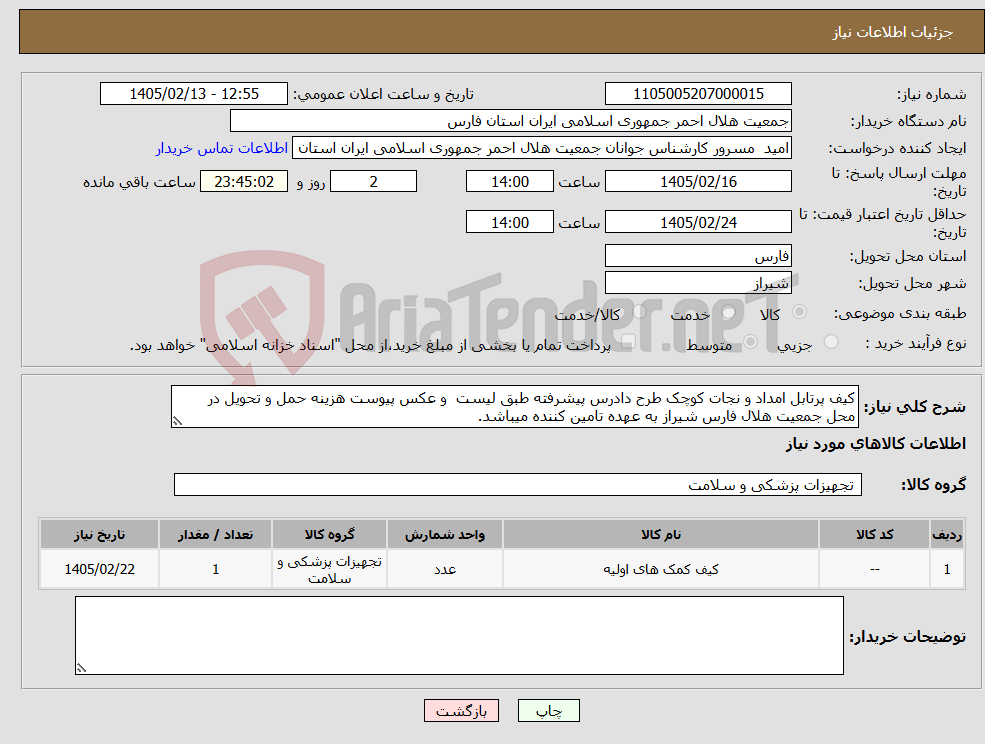
Task: Click the تاریخ نیاز column header
Action: pos(99,534)
